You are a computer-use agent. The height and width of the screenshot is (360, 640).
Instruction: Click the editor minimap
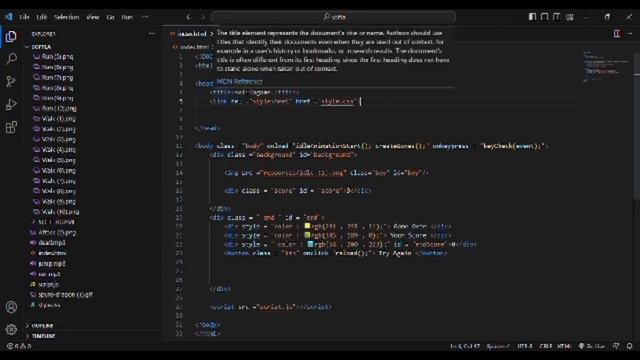click(607, 67)
